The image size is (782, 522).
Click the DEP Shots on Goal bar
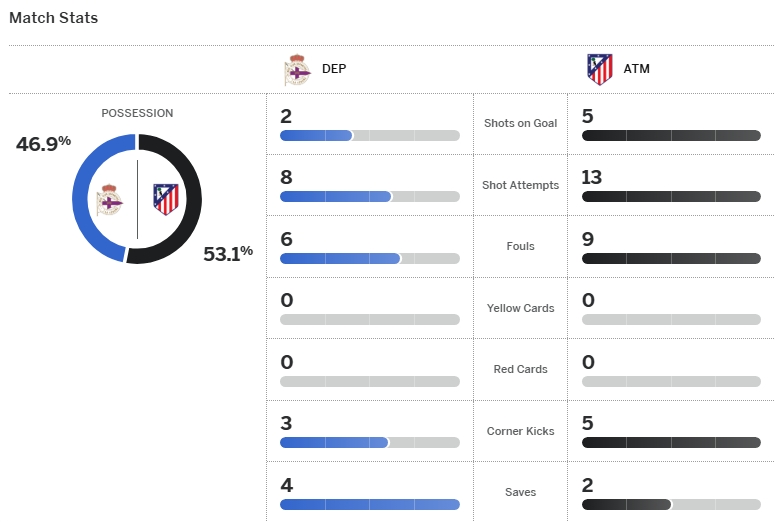pyautogui.click(x=369, y=135)
